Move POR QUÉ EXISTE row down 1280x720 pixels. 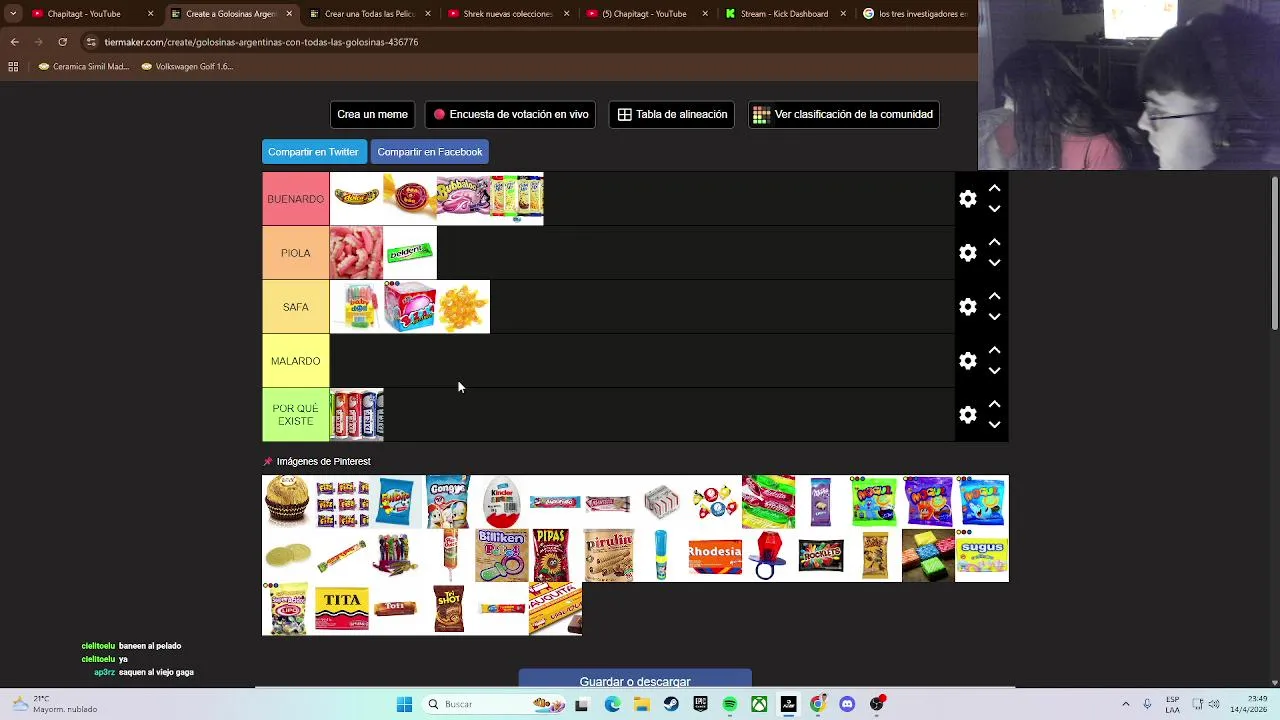(994, 425)
